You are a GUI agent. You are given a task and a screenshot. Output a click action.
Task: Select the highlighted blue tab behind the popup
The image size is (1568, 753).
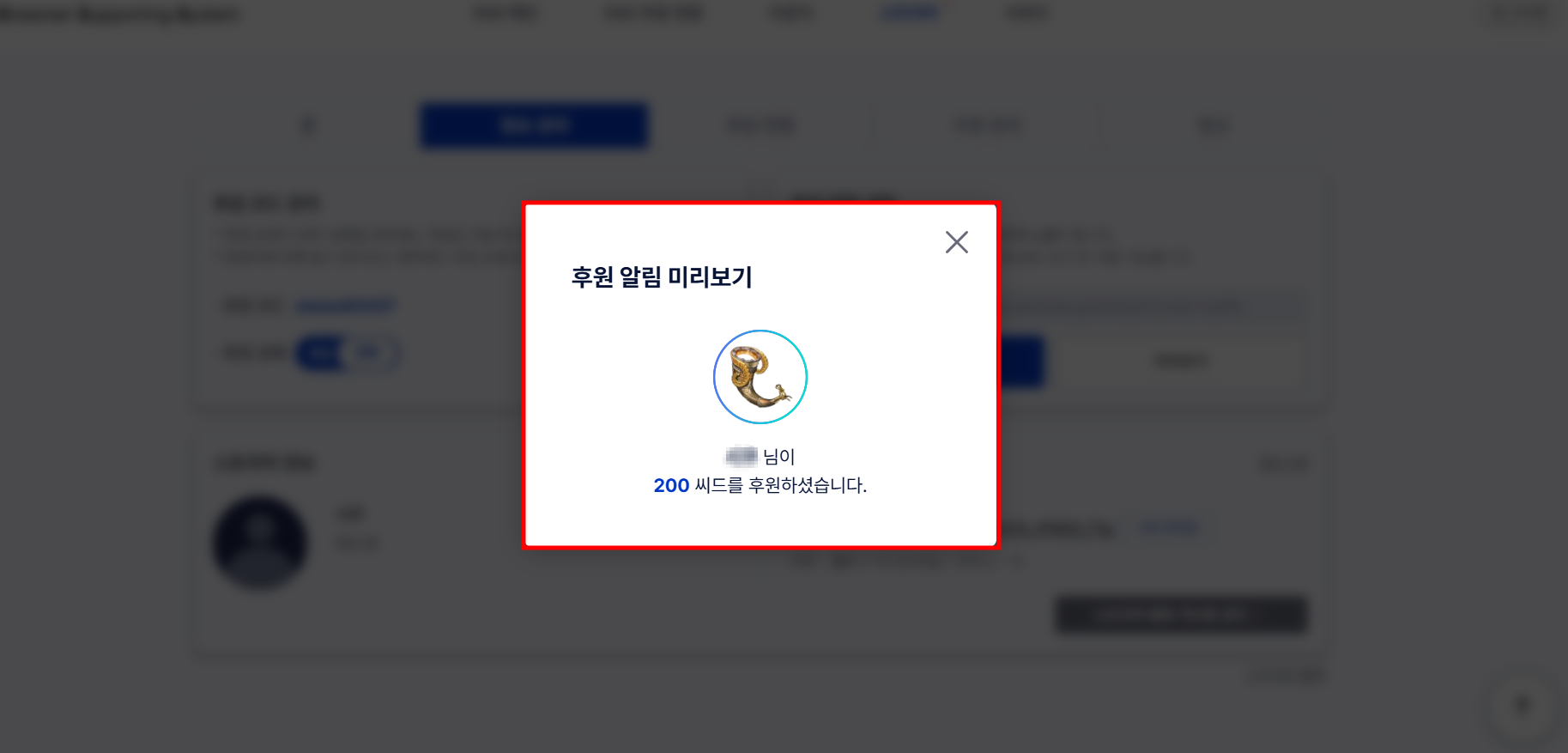534,125
